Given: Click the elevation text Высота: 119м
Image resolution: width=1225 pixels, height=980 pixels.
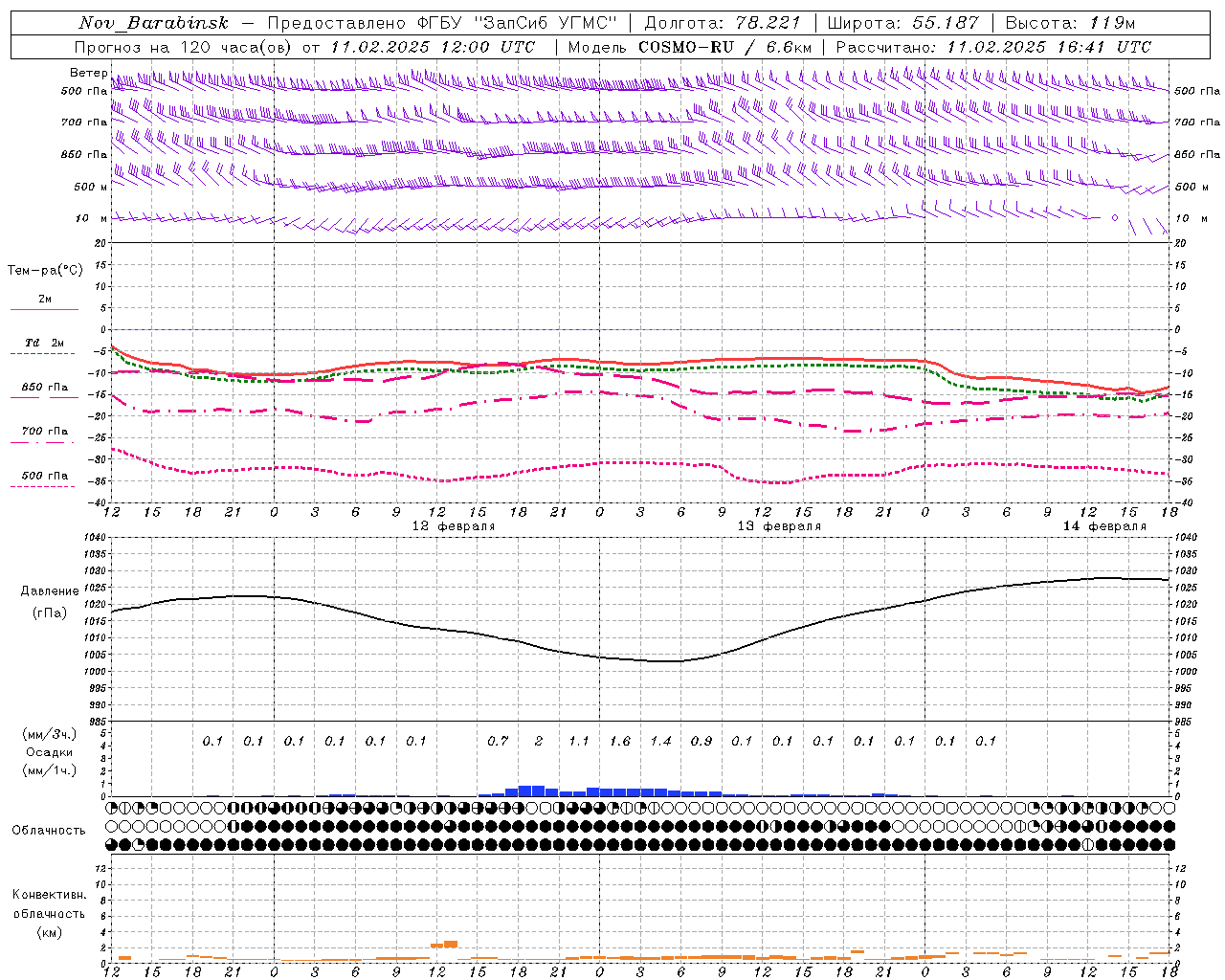Looking at the screenshot, I should coord(1070,23).
